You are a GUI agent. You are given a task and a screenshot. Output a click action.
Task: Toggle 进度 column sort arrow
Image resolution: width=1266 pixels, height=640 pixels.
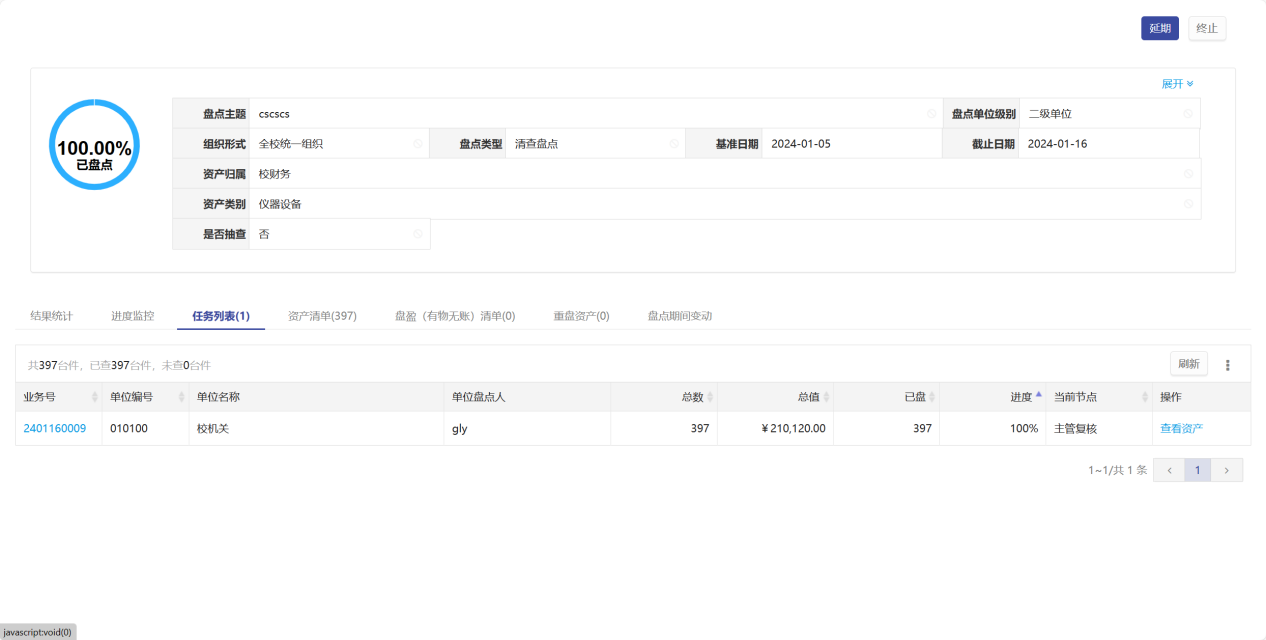[x=1038, y=395]
